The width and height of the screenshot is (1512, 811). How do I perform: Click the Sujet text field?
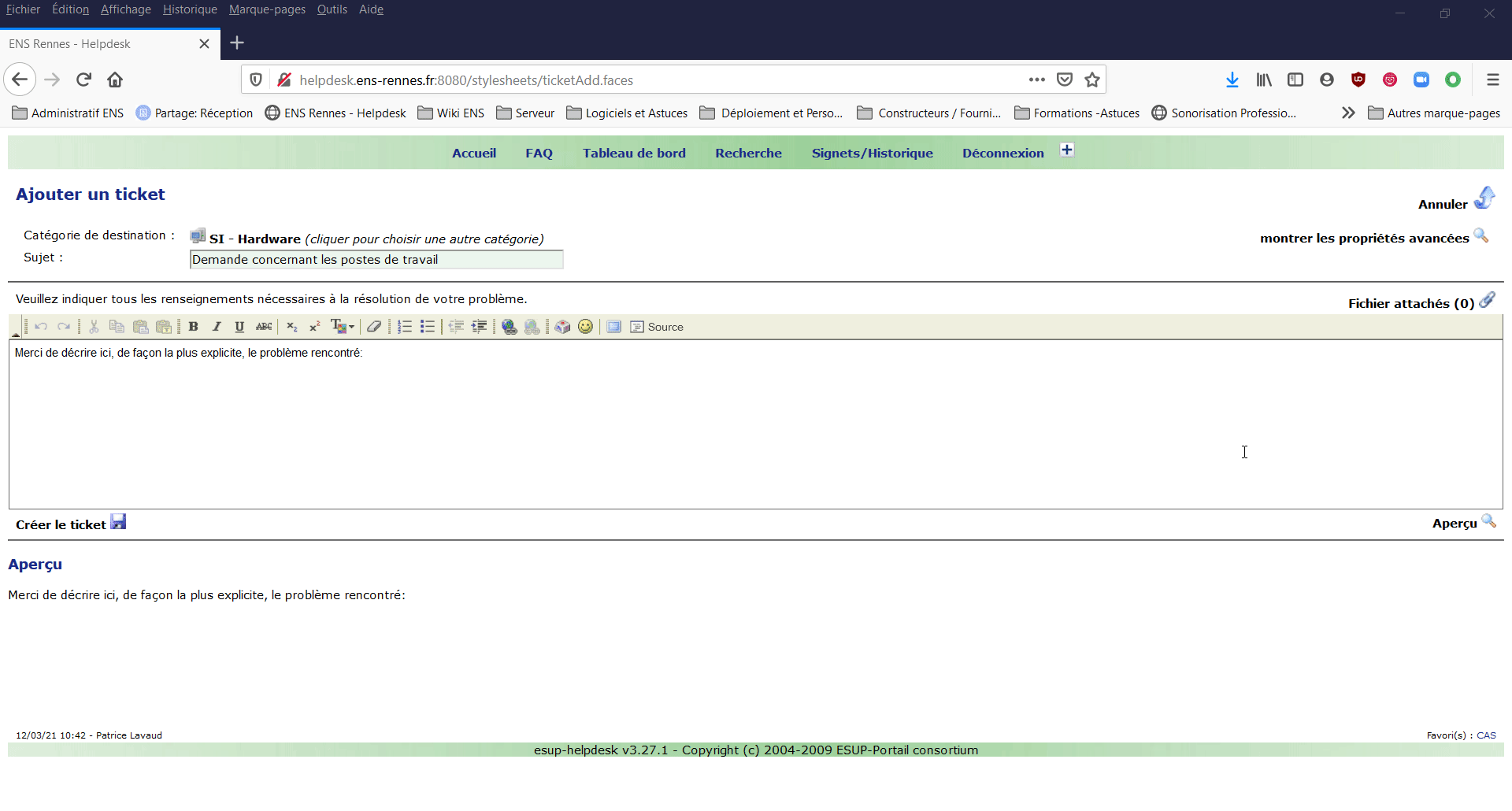click(376, 260)
